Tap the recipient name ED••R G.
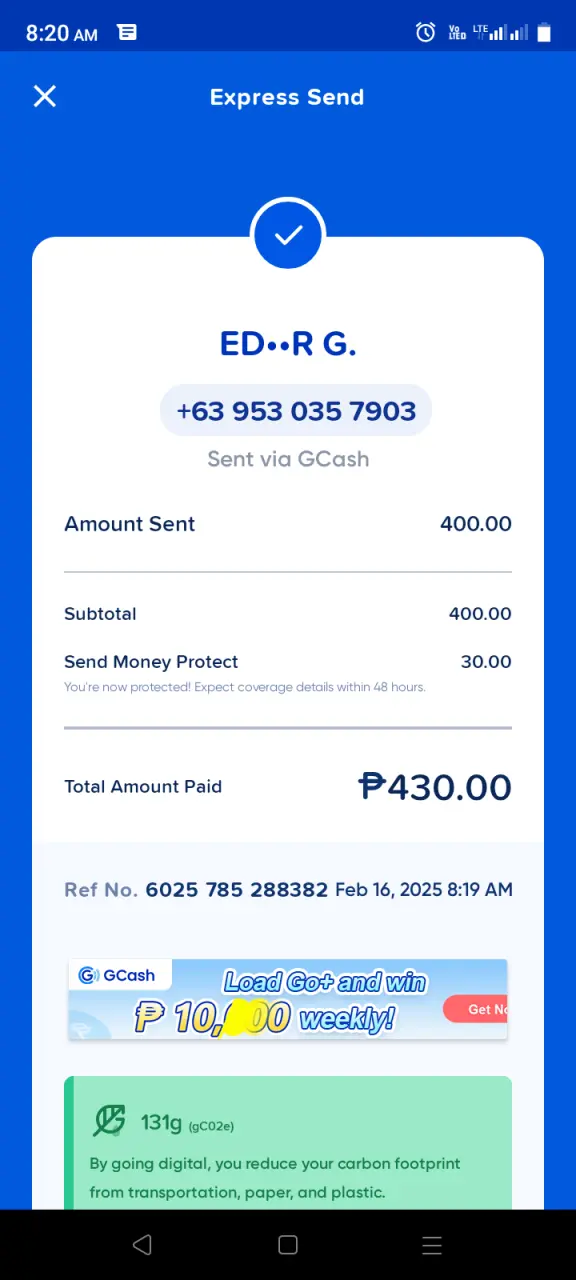 click(x=288, y=344)
